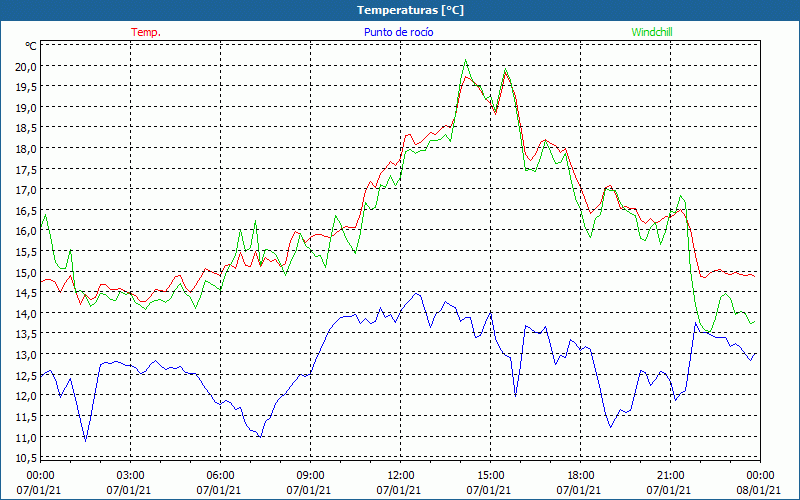Click the '09:00' time axis label
This screenshot has height=500, width=800.
coord(310,476)
